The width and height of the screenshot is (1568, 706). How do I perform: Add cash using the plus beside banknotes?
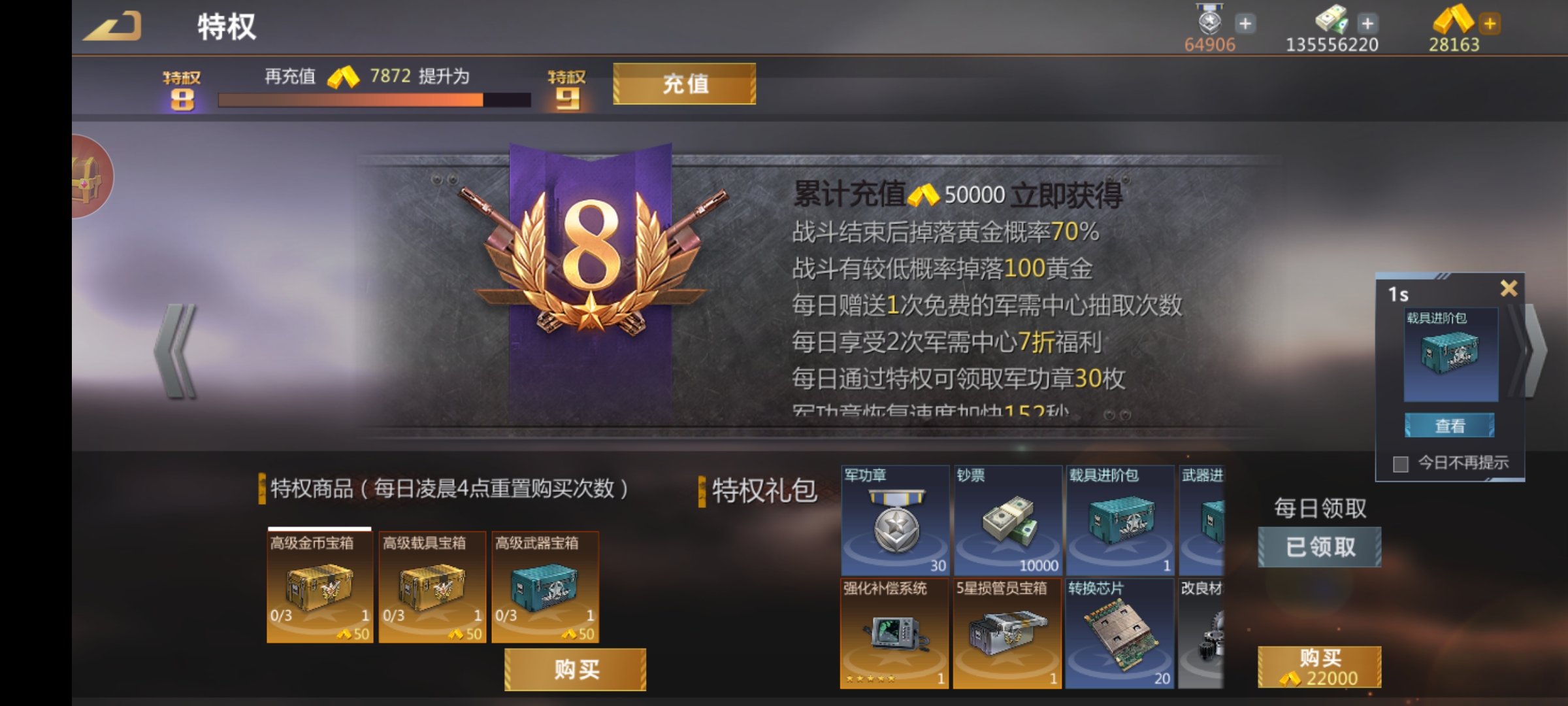click(x=1367, y=24)
